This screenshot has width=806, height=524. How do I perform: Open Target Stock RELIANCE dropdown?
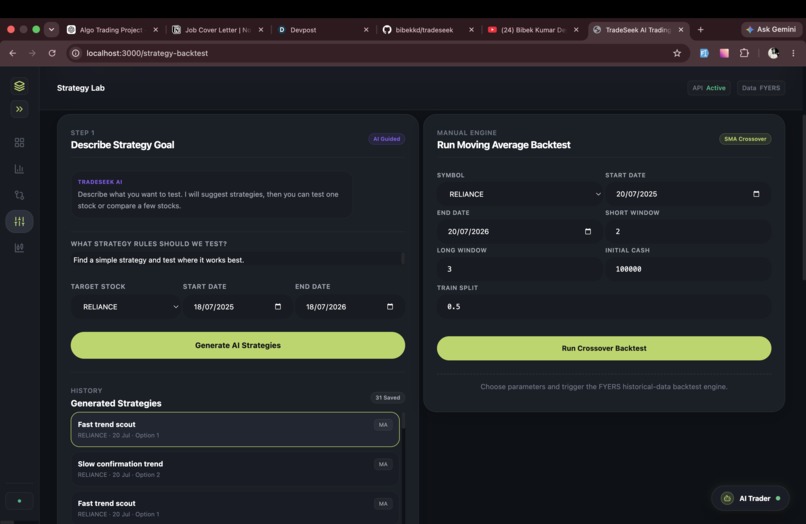click(x=126, y=306)
